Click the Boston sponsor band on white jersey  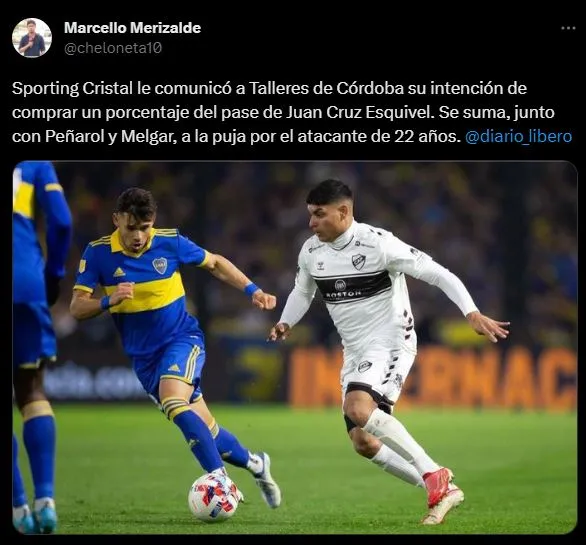(x=352, y=287)
